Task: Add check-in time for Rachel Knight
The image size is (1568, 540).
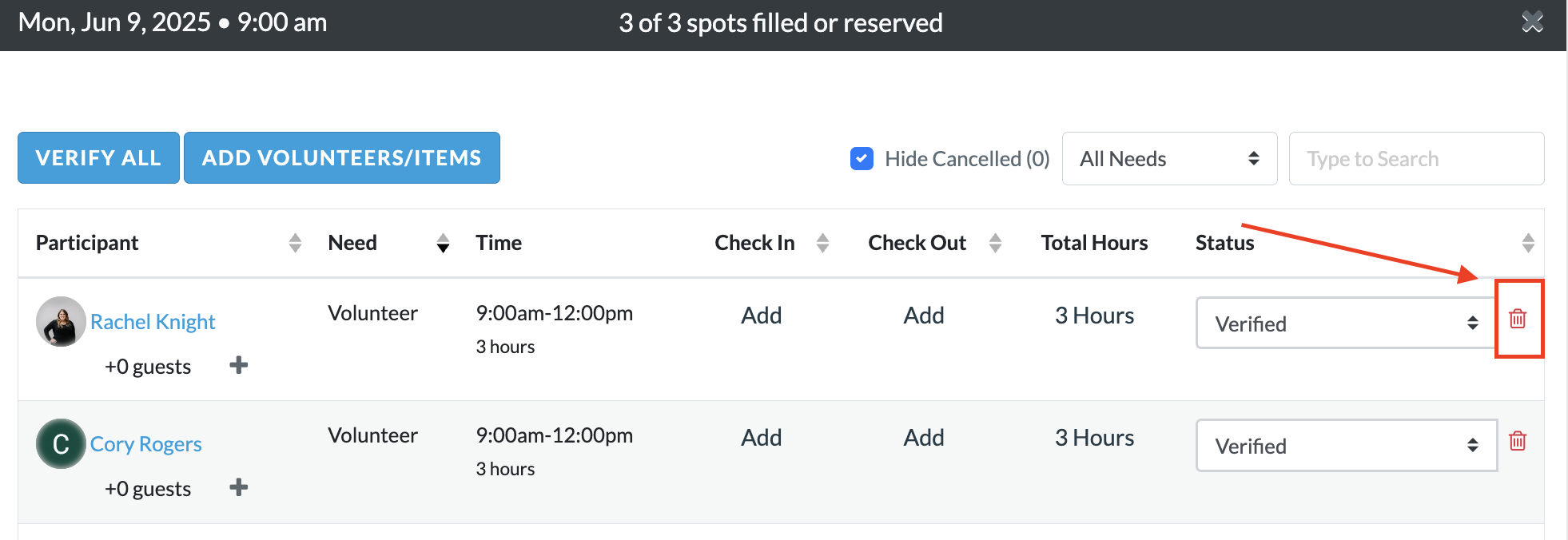Action: pos(761,315)
